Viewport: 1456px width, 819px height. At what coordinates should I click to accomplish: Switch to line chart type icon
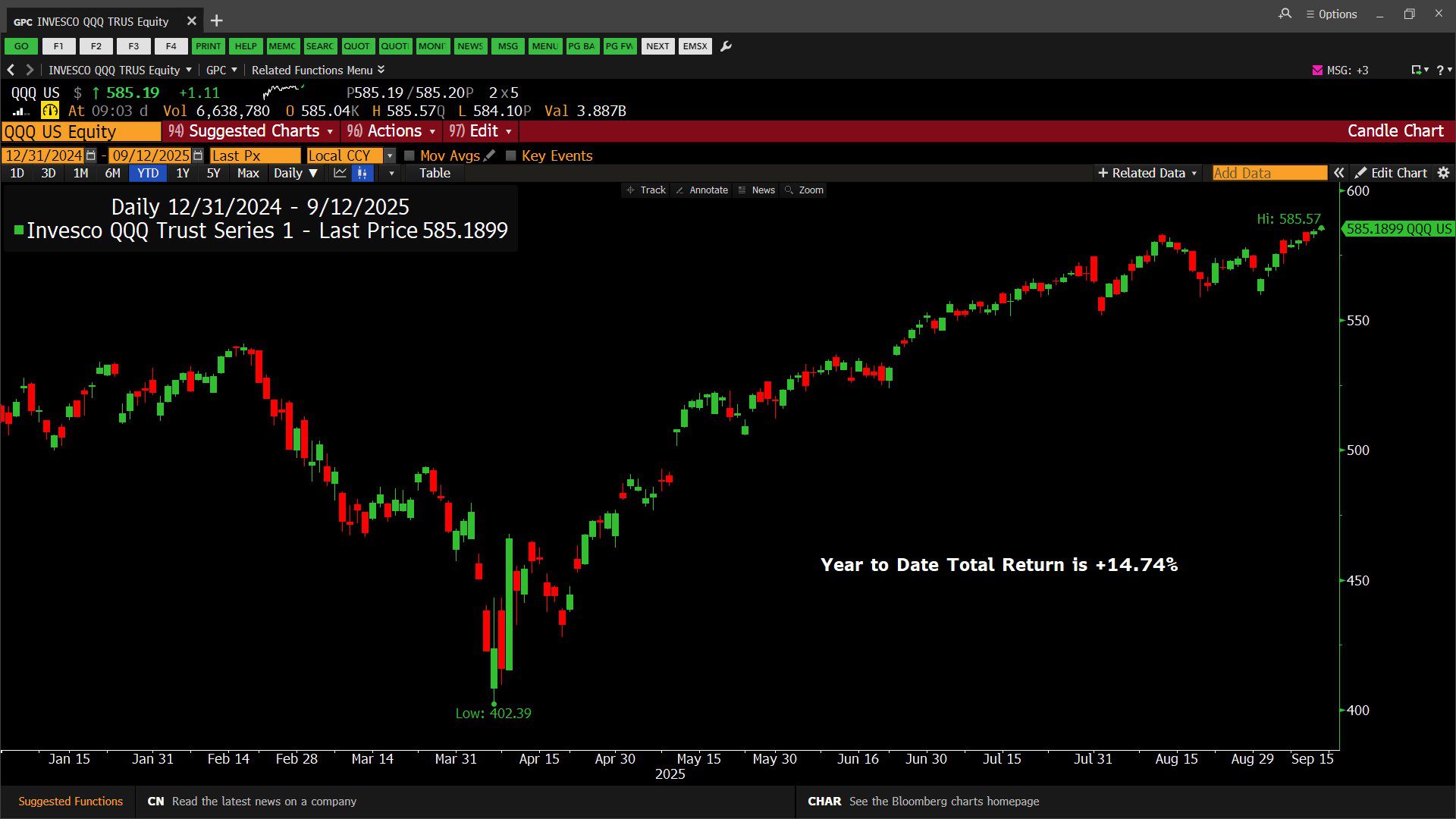340,173
